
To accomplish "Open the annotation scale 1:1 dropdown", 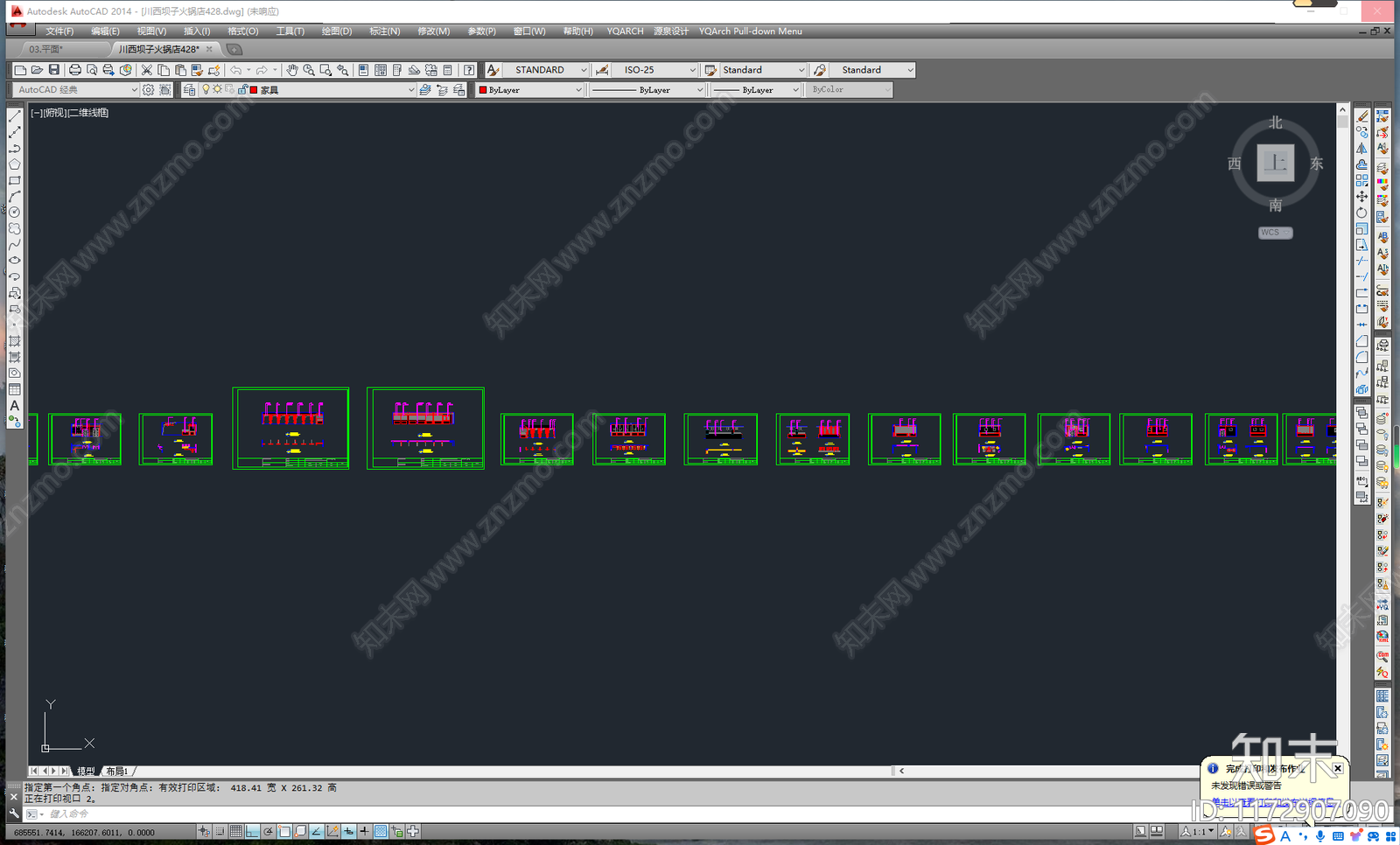I will click(1197, 832).
